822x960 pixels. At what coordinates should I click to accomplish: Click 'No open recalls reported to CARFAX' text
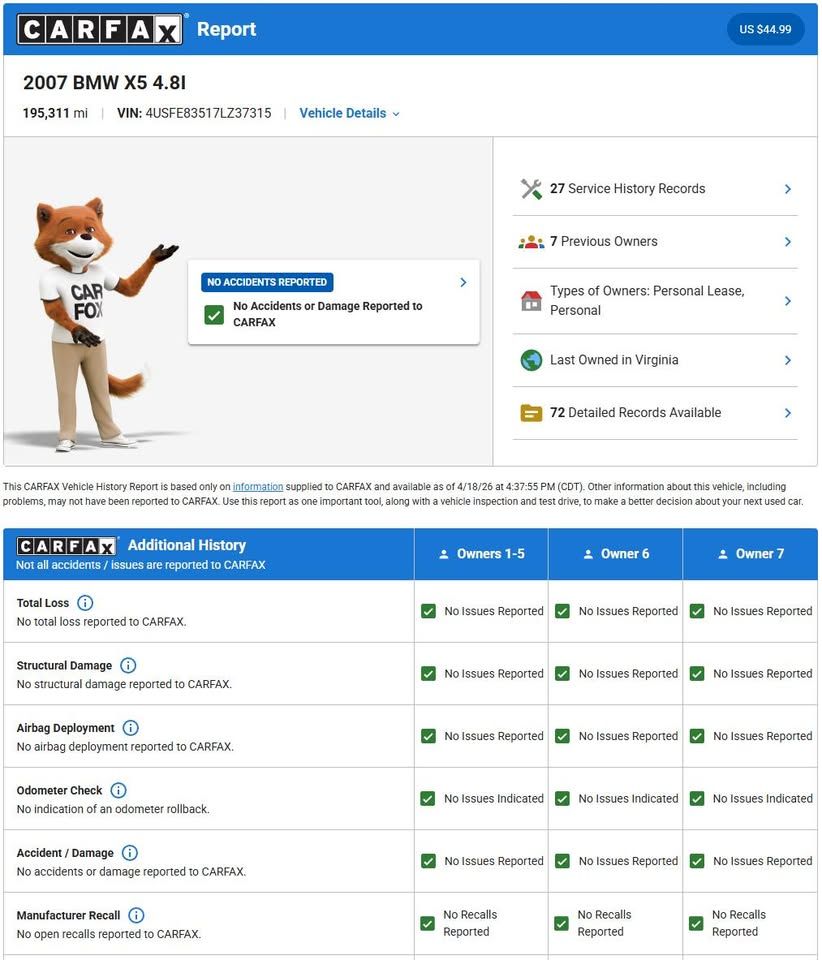[109, 934]
